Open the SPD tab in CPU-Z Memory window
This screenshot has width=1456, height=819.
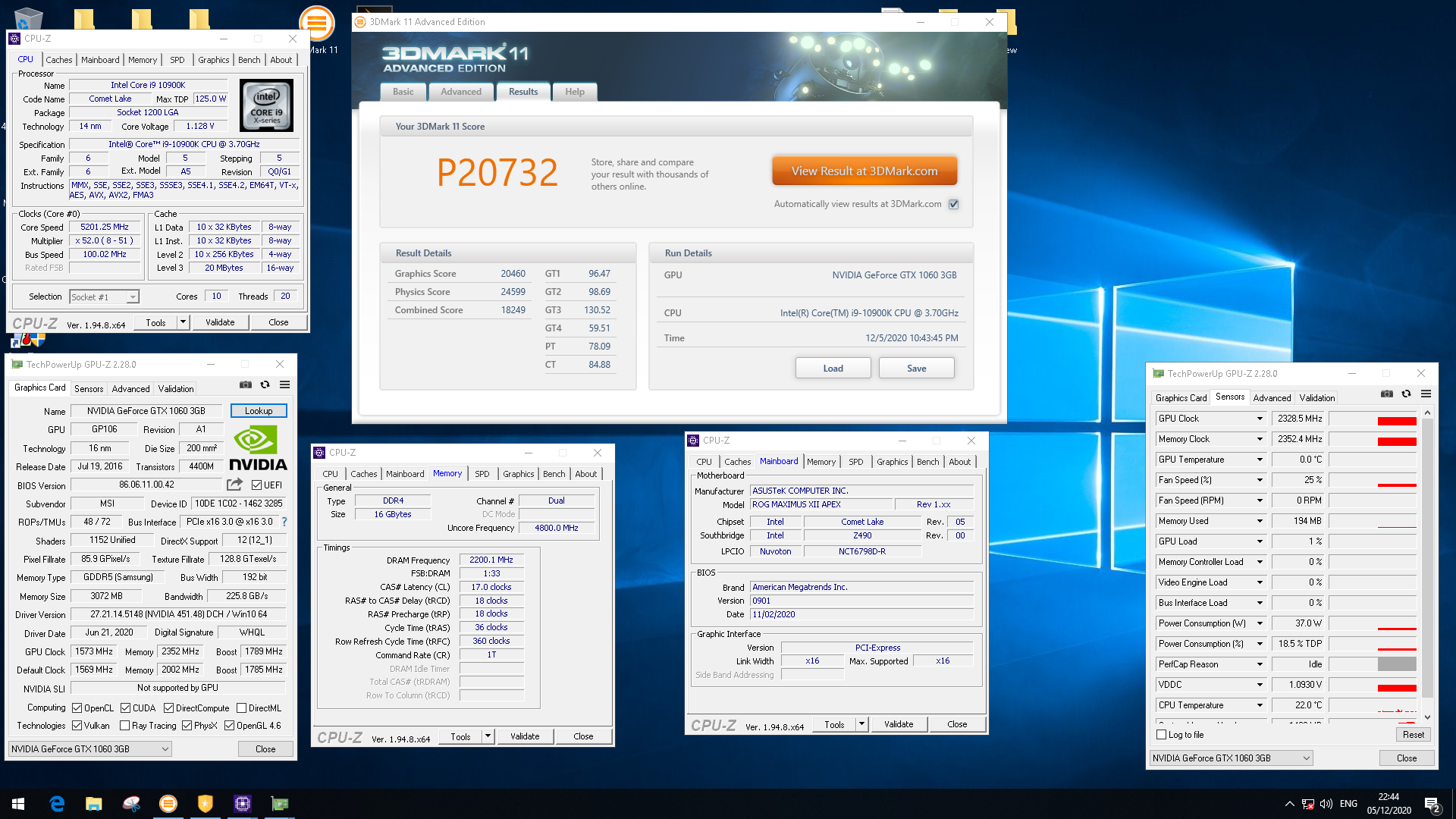click(x=482, y=474)
